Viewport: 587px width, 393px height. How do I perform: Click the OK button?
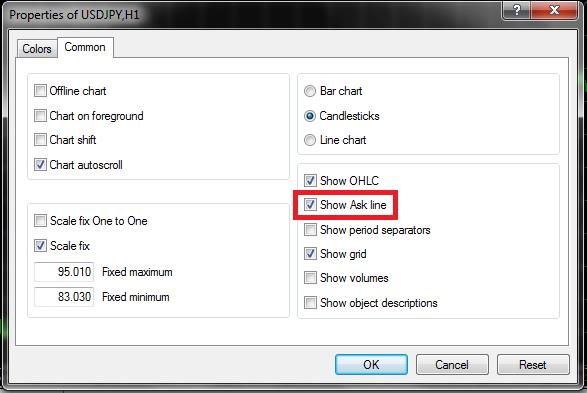[x=371, y=365]
